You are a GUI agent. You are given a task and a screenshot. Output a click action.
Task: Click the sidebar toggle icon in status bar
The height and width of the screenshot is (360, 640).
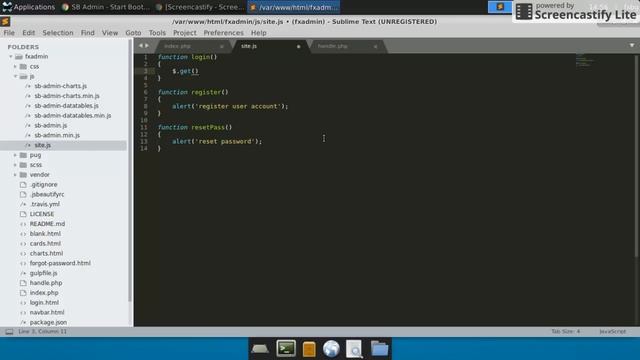coord(9,332)
